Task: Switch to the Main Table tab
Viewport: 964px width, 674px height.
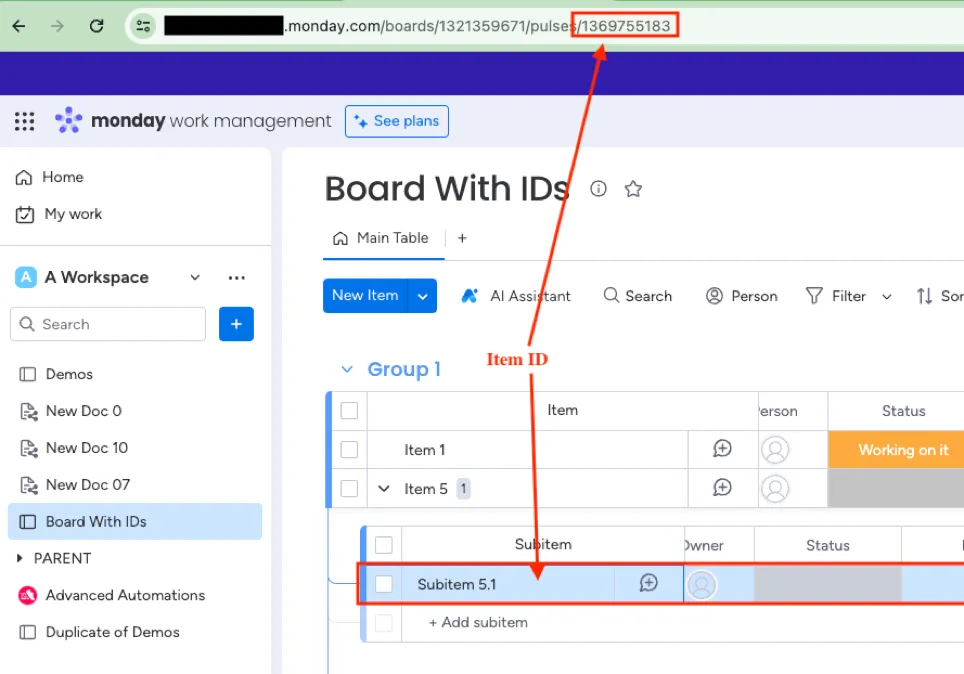Action: (x=381, y=238)
